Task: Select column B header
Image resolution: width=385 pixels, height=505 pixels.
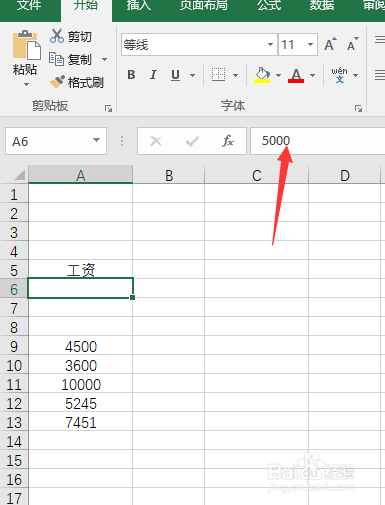Action: click(x=169, y=175)
